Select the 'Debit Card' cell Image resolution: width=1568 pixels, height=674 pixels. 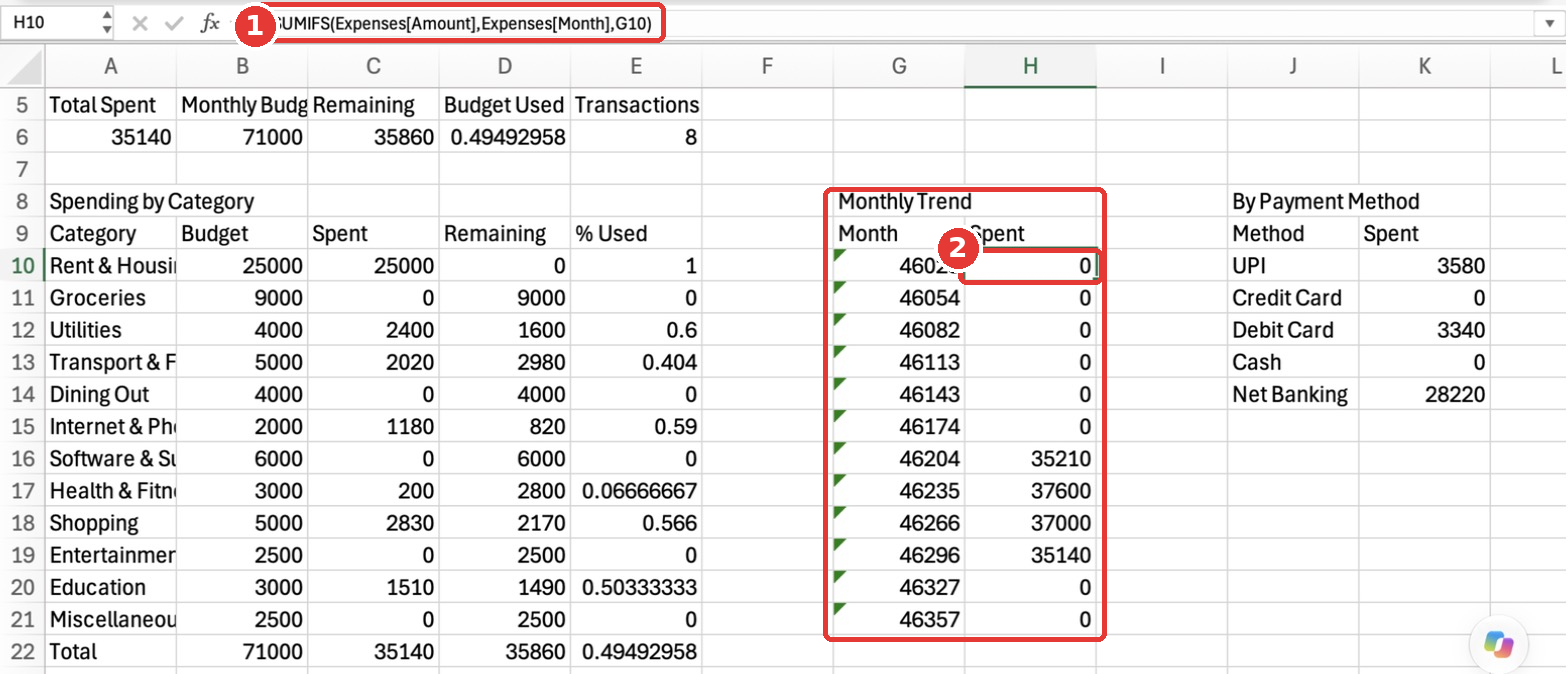[x=1293, y=329]
